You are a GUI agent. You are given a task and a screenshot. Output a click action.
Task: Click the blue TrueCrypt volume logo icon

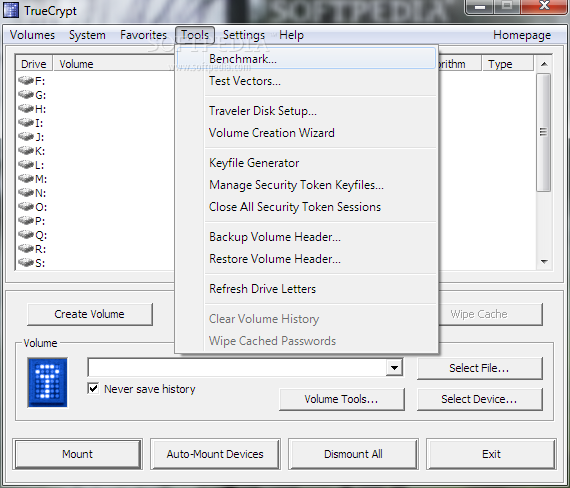(47, 382)
